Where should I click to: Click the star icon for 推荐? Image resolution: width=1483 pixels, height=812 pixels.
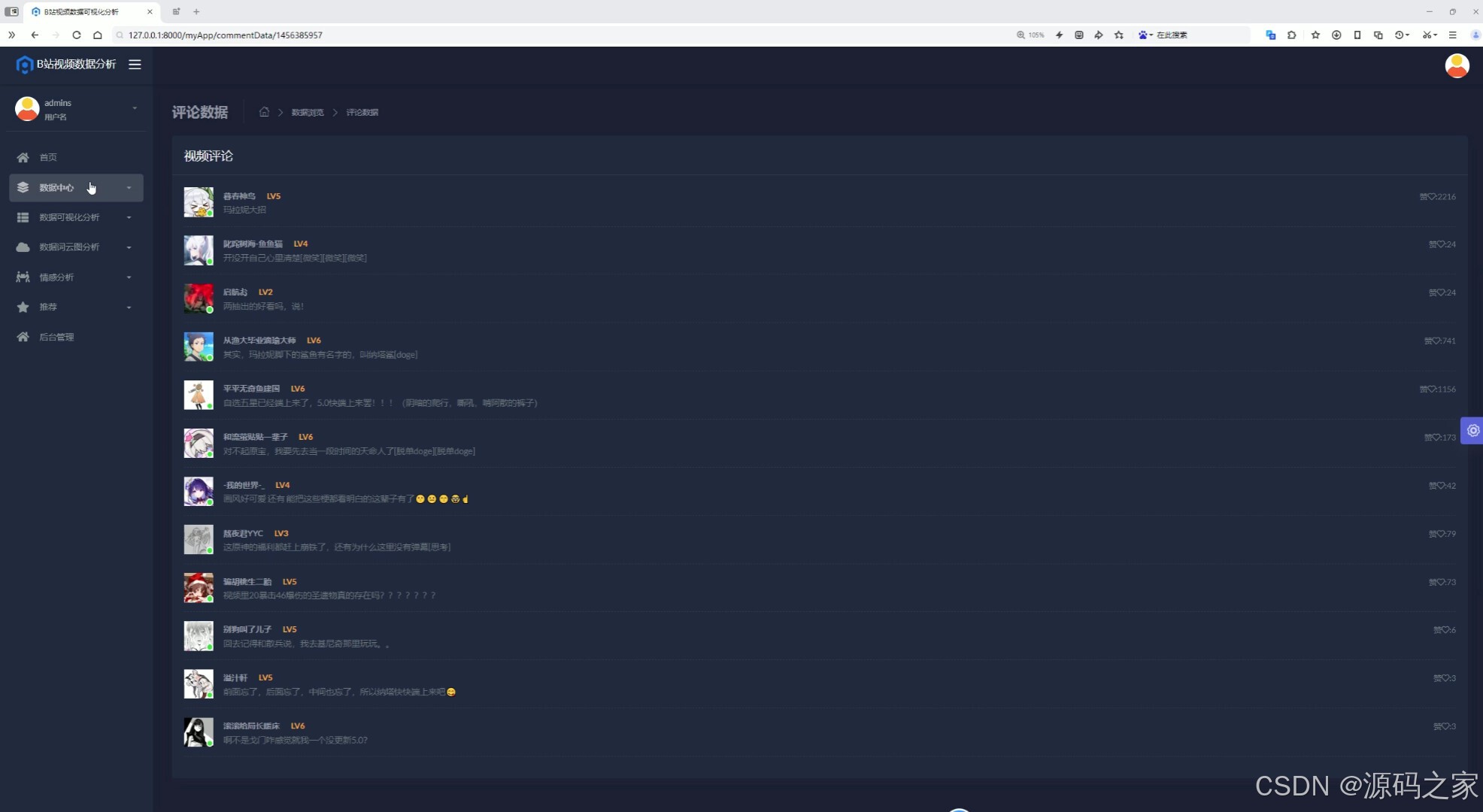click(23, 307)
